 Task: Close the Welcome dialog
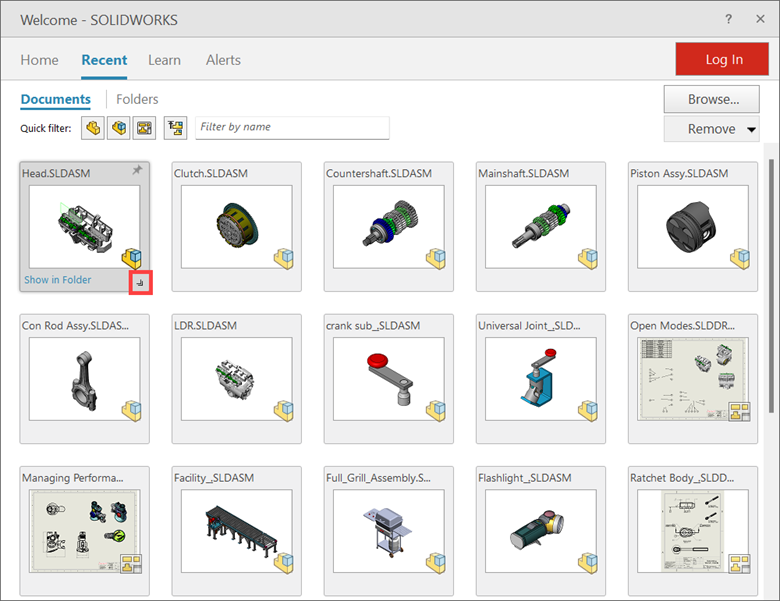(x=760, y=19)
